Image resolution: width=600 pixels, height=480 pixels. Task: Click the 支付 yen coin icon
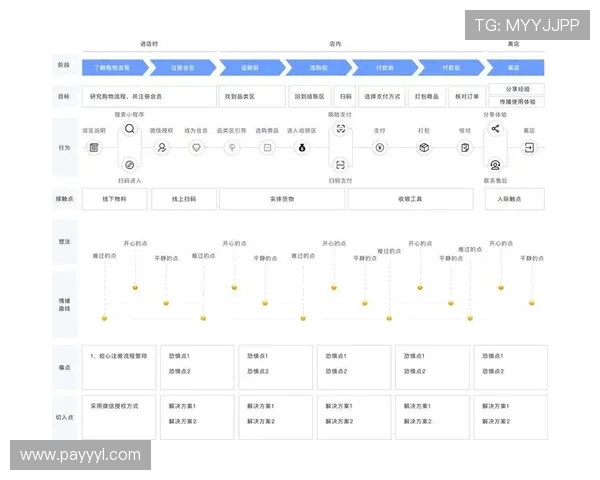pyautogui.click(x=380, y=147)
